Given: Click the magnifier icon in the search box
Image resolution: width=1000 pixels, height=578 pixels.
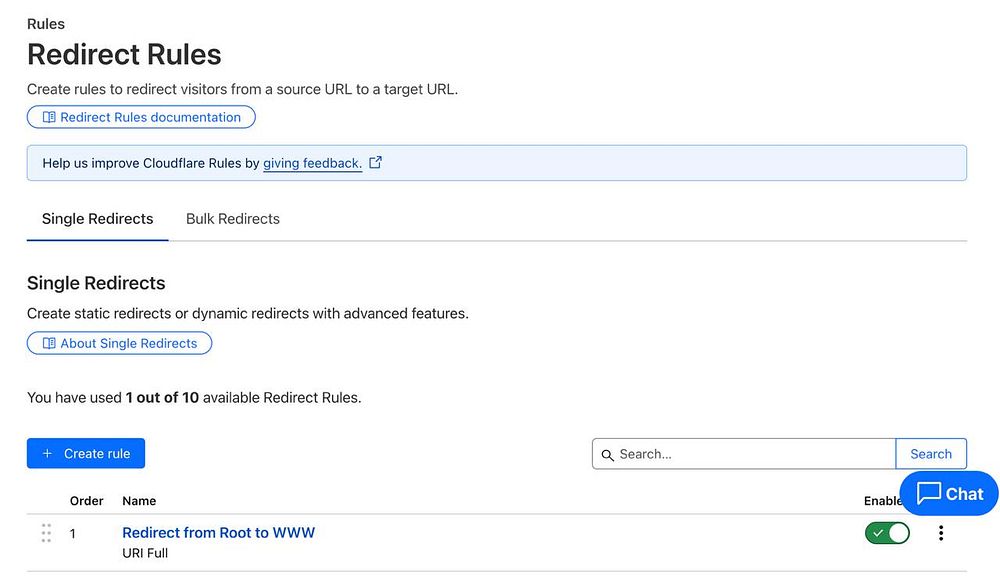Looking at the screenshot, I should click(x=607, y=454).
